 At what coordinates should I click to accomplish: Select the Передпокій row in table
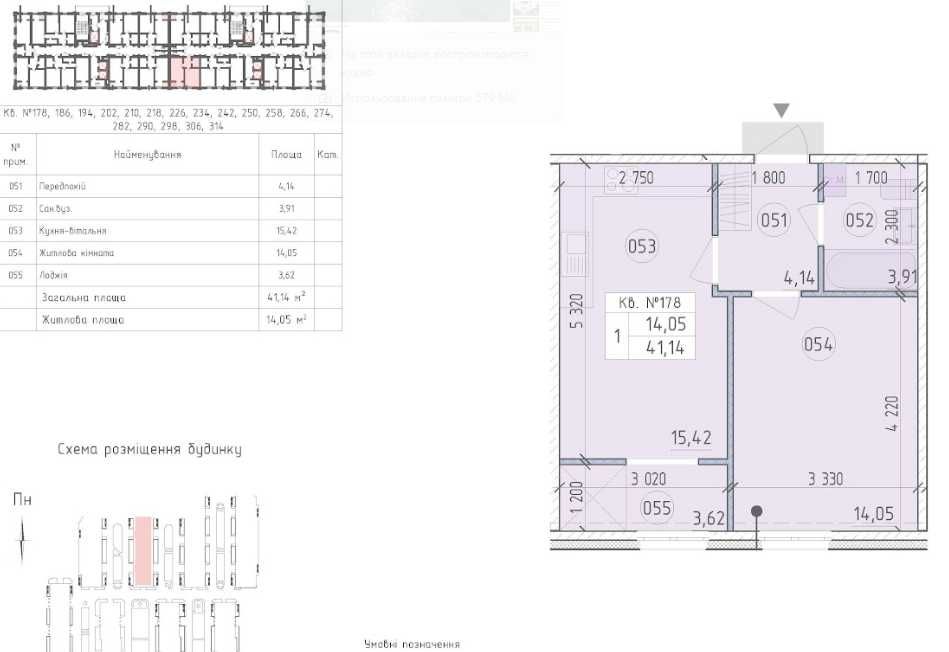coord(171,186)
